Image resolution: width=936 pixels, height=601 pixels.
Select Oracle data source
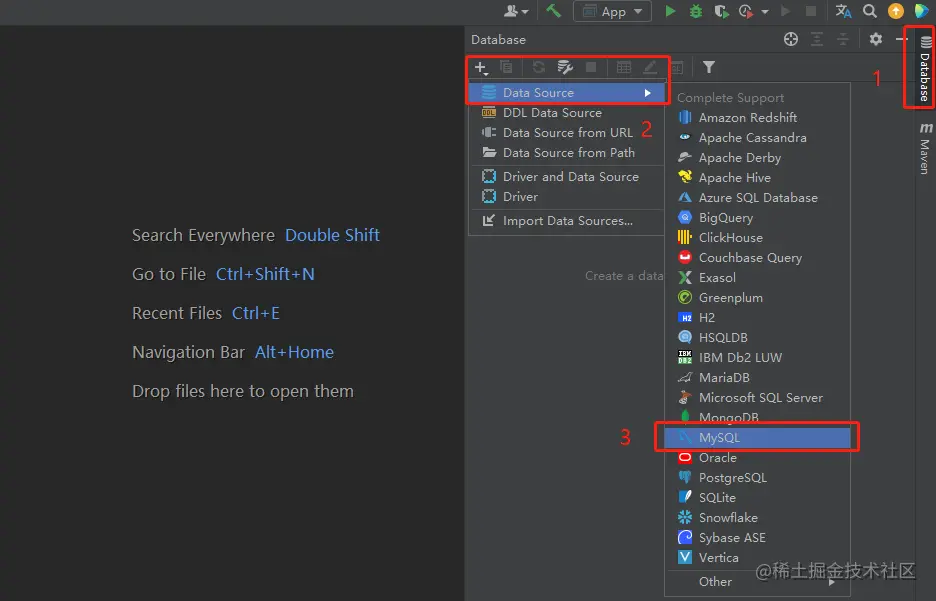(x=757, y=458)
